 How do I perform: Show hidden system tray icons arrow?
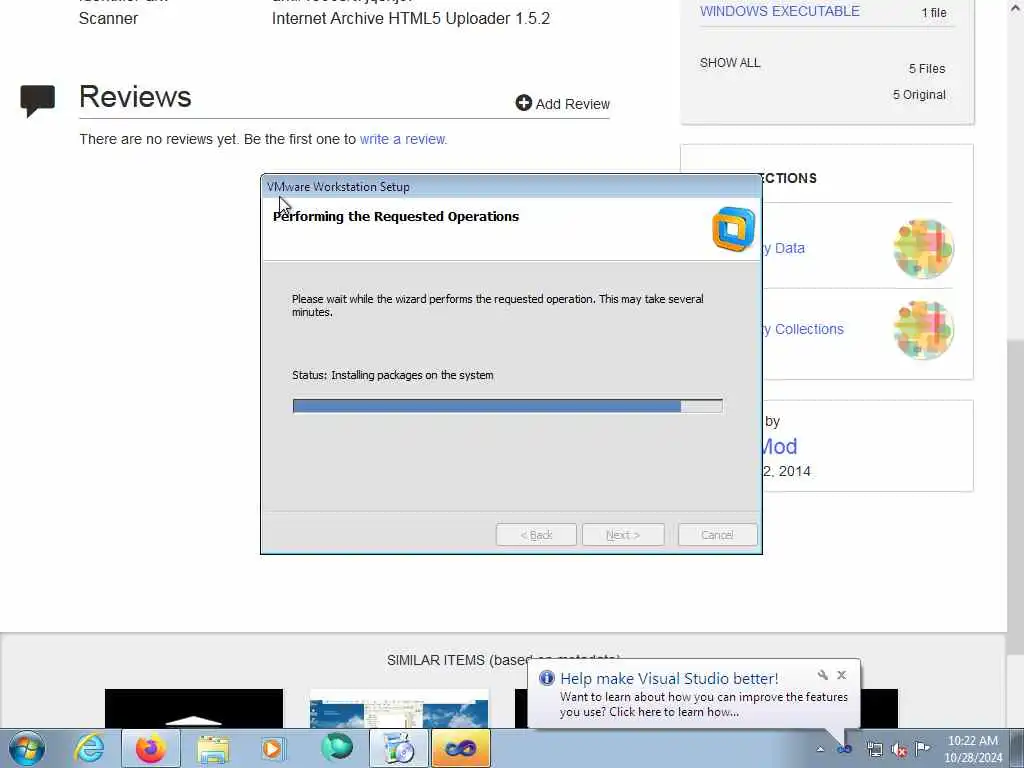click(x=820, y=749)
